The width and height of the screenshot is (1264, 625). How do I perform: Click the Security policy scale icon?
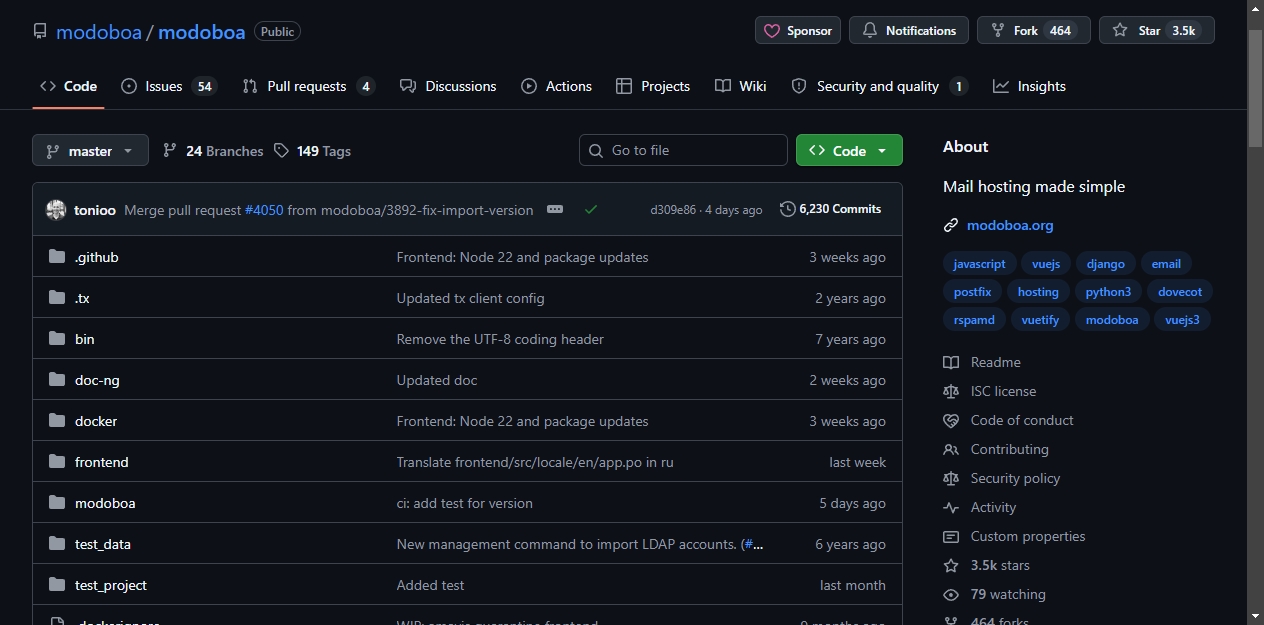[951, 478]
